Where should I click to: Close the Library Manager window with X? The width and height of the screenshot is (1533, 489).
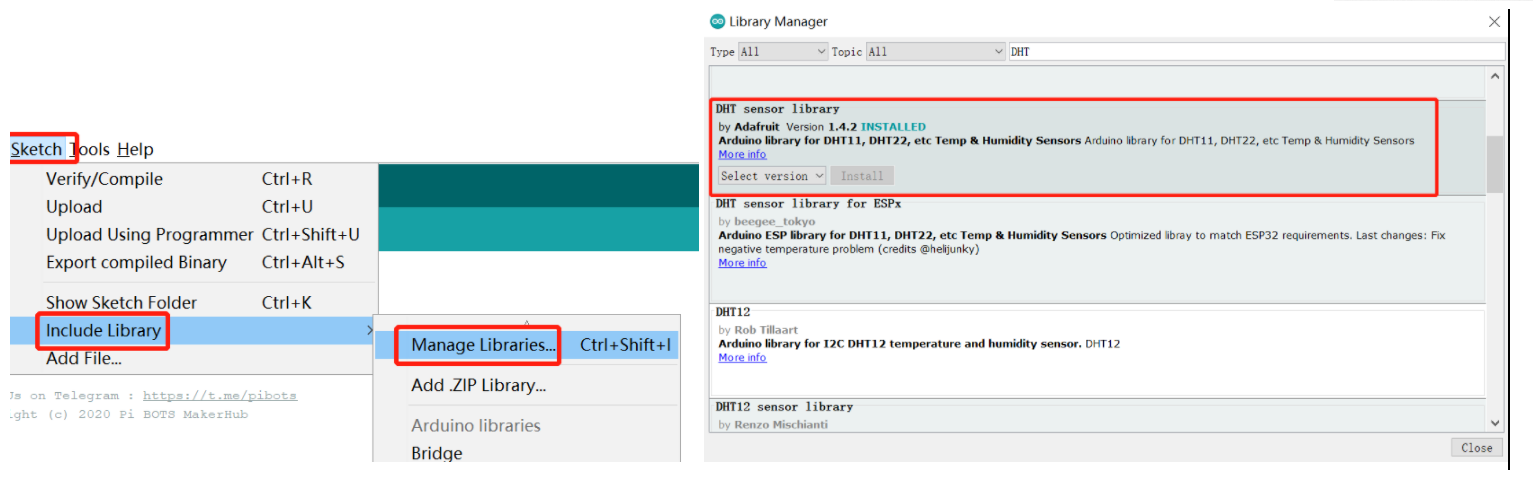click(x=1494, y=21)
